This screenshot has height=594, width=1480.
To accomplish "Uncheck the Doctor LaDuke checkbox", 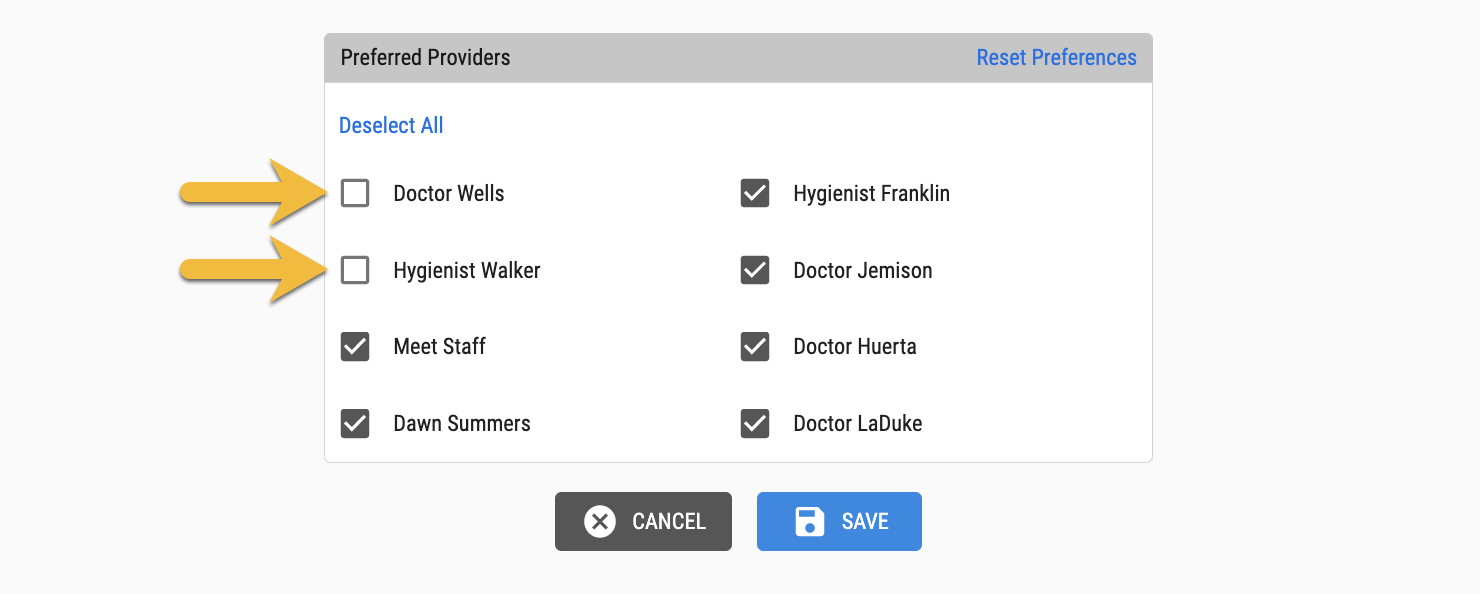I will pos(755,423).
